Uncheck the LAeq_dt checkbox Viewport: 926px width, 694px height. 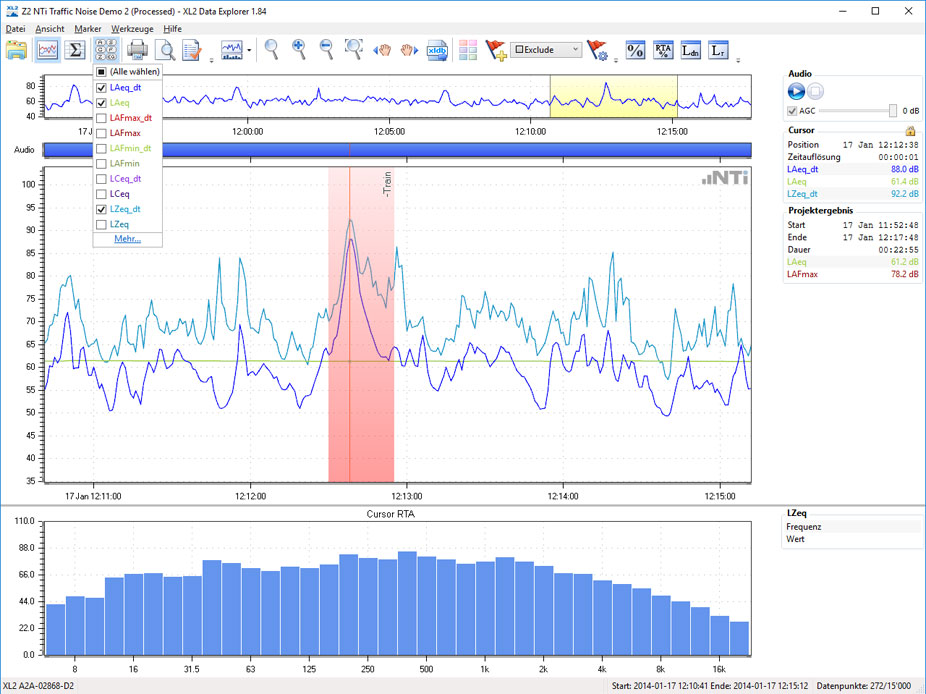[x=101, y=88]
